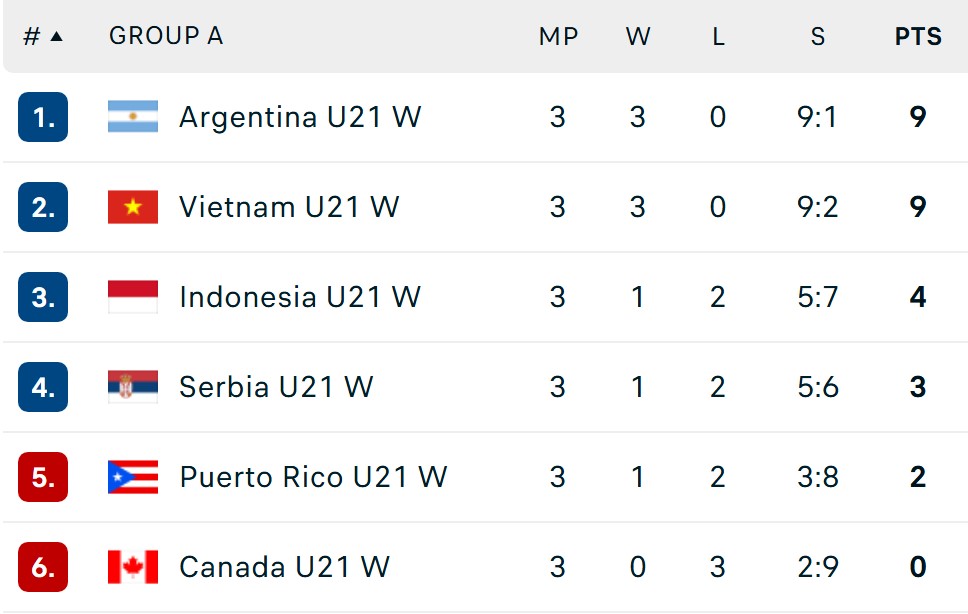Sort standings by W column header
This screenshot has height=614, width=968.
point(638,36)
